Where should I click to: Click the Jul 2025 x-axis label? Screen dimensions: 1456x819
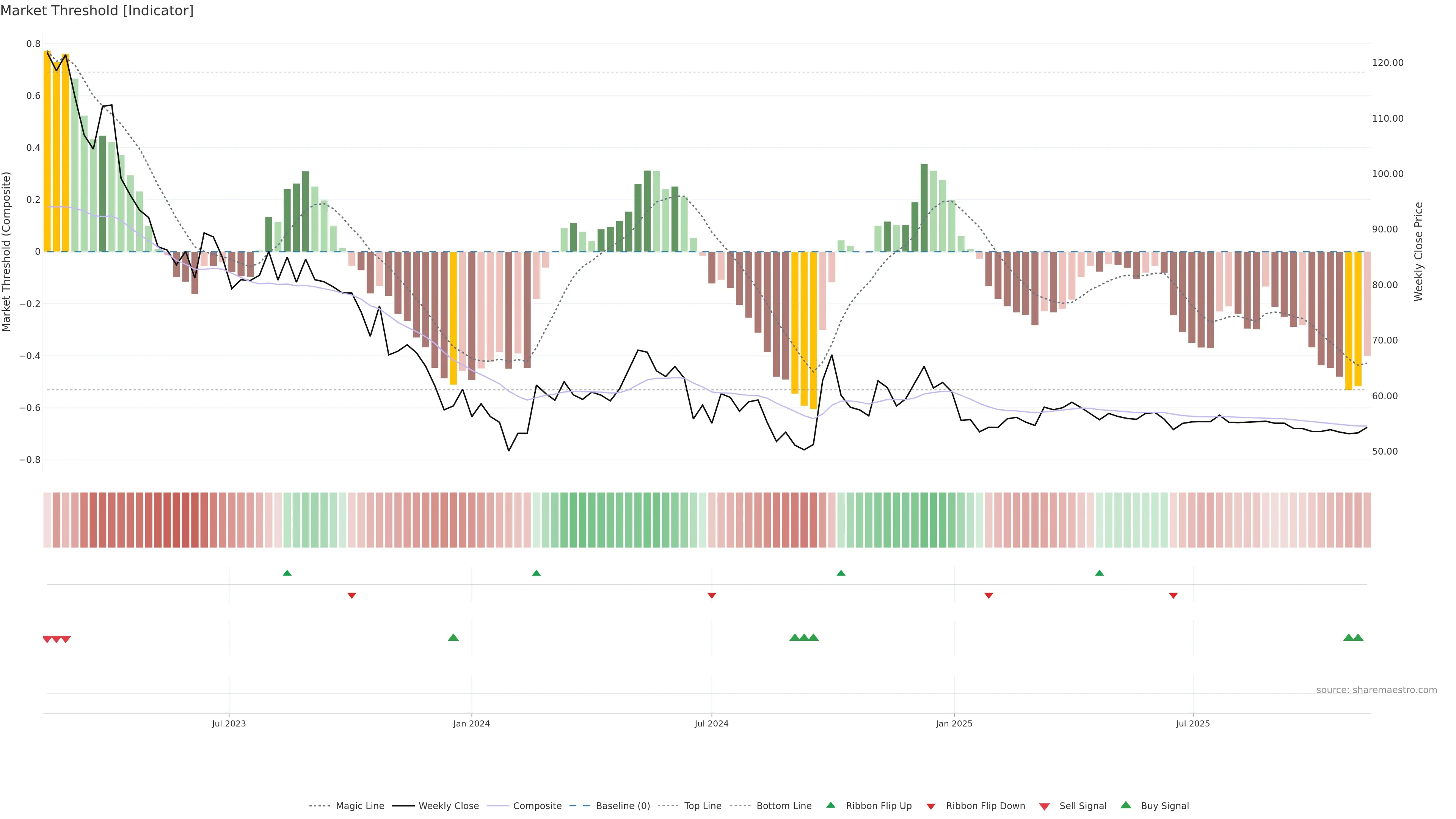pyautogui.click(x=1192, y=723)
